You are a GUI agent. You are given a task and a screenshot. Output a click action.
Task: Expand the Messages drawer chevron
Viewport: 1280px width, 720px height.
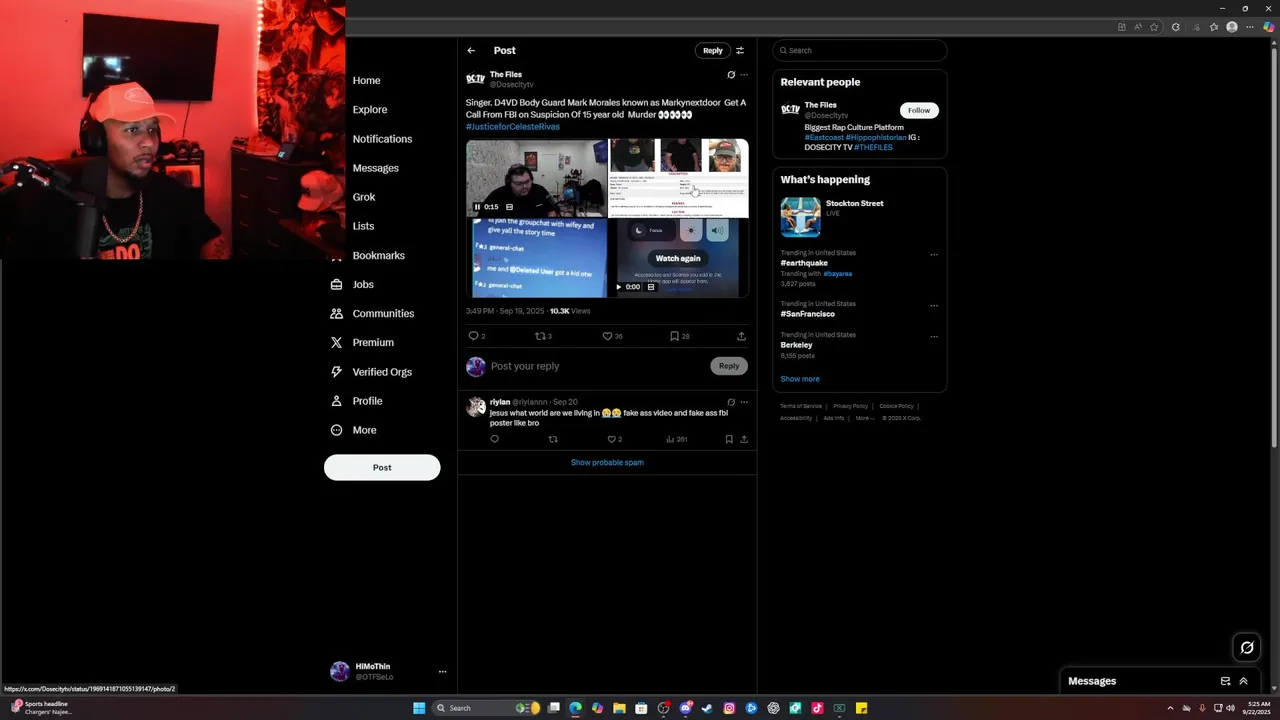[x=1244, y=681]
